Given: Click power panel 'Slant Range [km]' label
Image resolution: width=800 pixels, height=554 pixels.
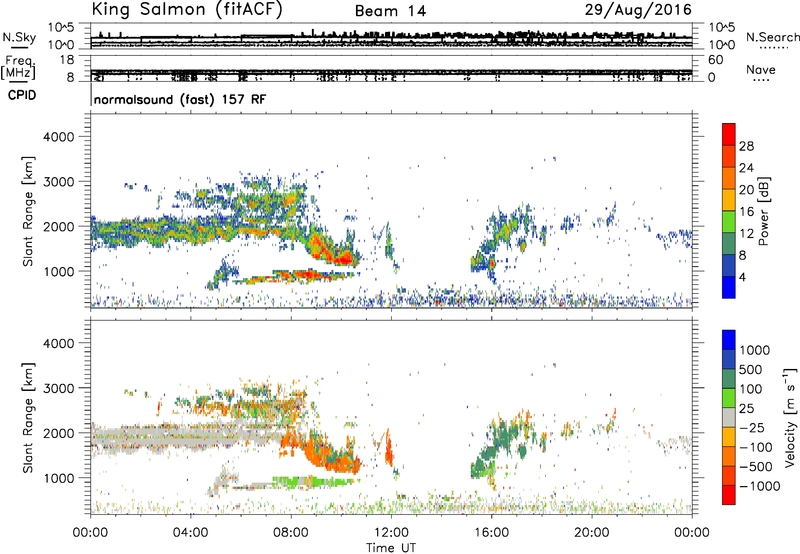Looking at the screenshot, I should [x=28, y=211].
